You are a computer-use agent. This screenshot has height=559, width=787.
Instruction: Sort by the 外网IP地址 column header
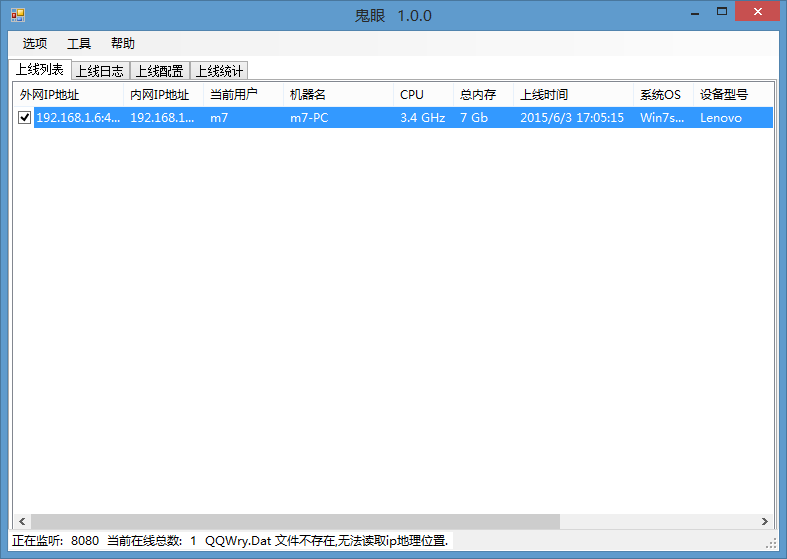68,95
